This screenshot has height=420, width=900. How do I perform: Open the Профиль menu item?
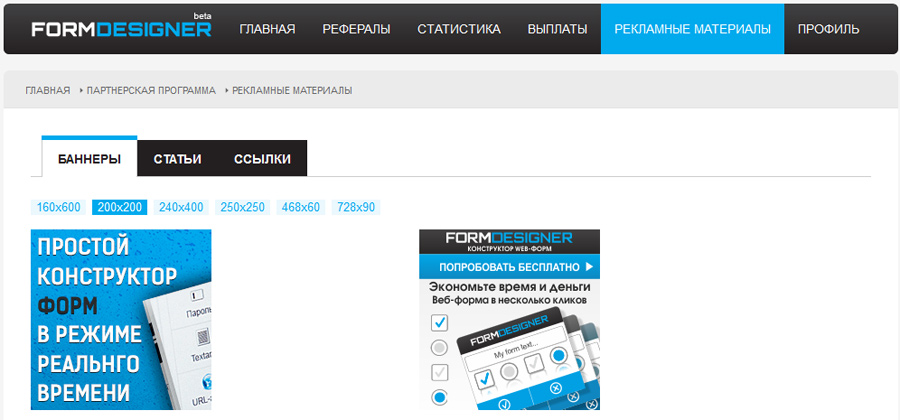coord(828,29)
